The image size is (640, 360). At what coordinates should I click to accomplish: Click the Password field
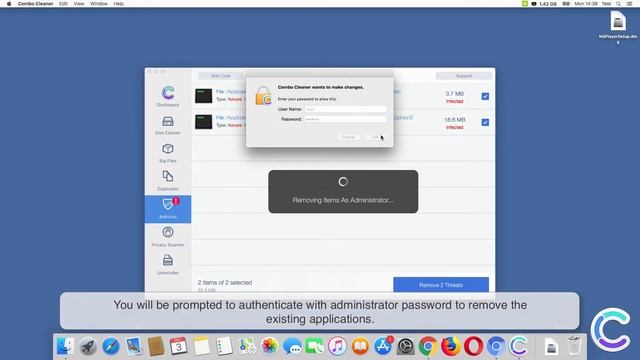pyautogui.click(x=345, y=119)
